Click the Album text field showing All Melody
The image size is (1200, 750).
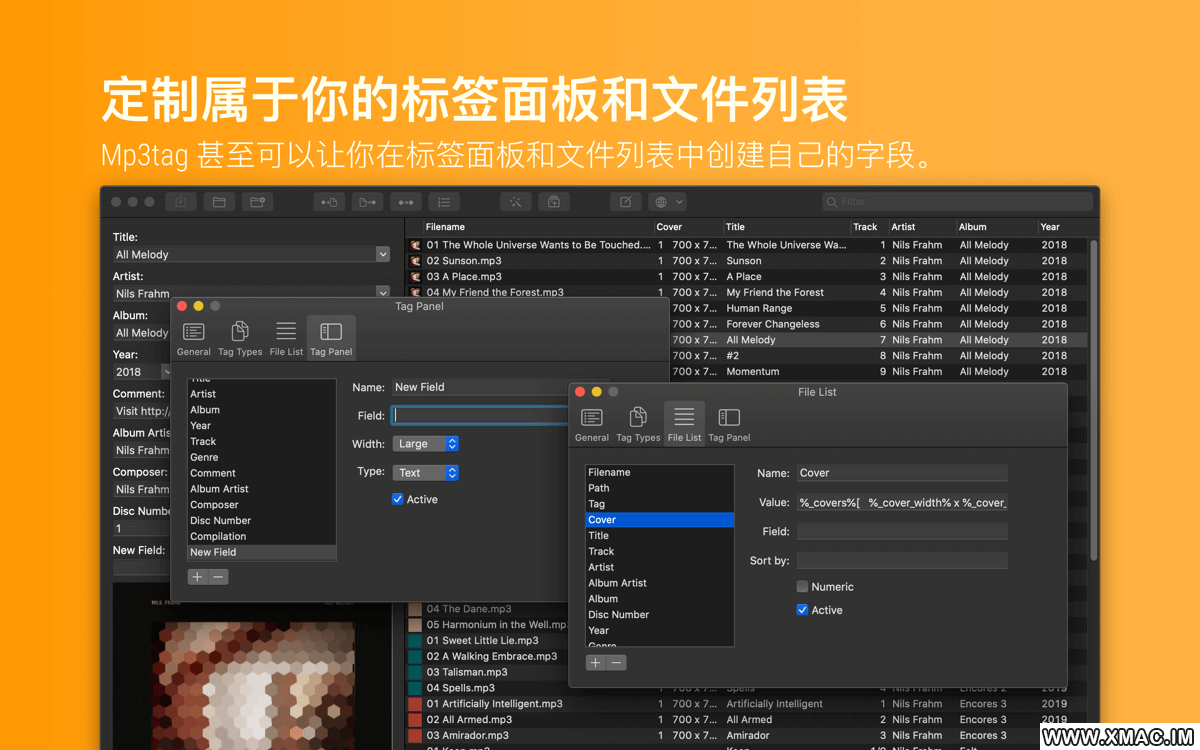tap(141, 333)
